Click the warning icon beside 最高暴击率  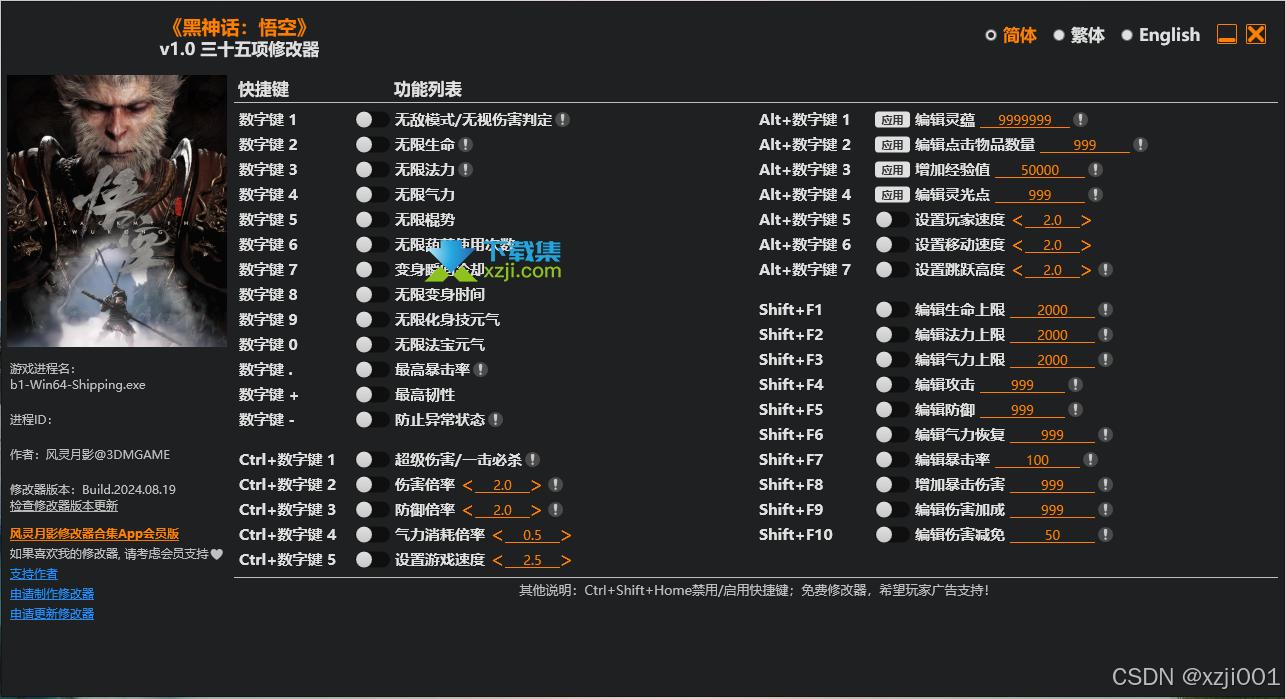(x=480, y=369)
